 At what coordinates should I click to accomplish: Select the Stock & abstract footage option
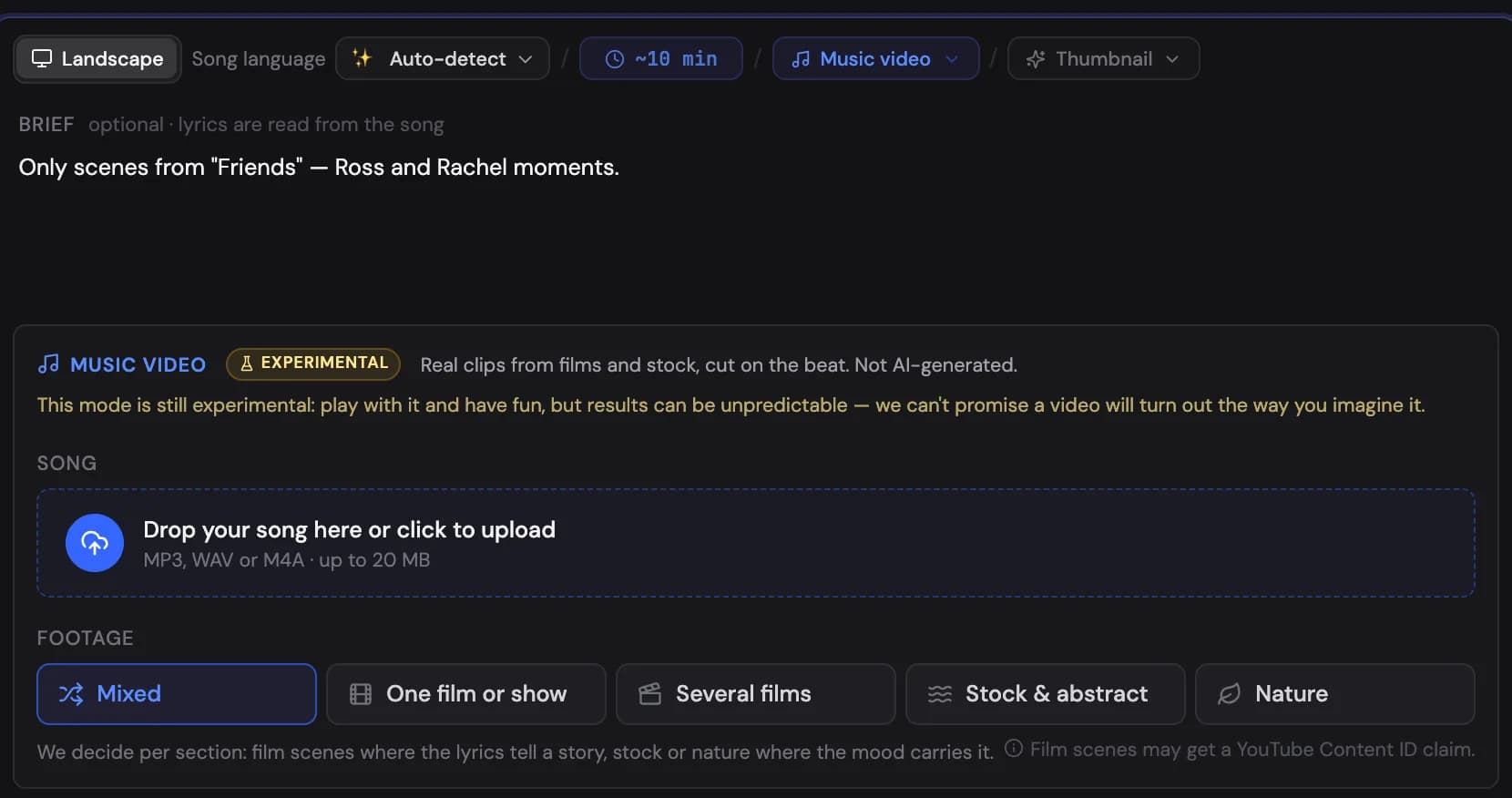pos(1046,694)
